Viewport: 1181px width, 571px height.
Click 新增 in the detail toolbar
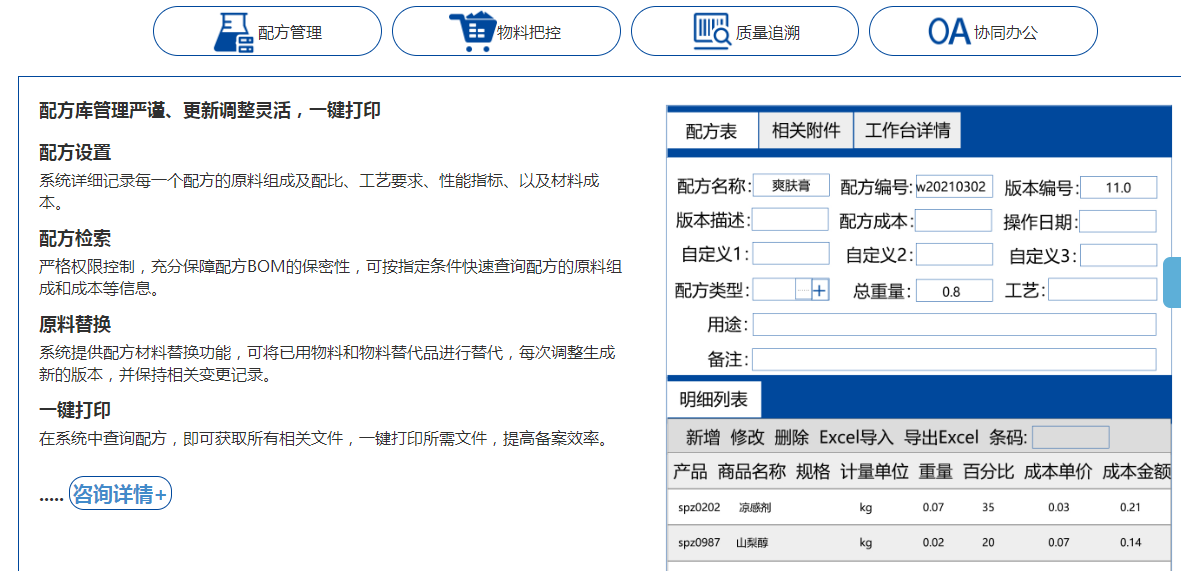[703, 438]
